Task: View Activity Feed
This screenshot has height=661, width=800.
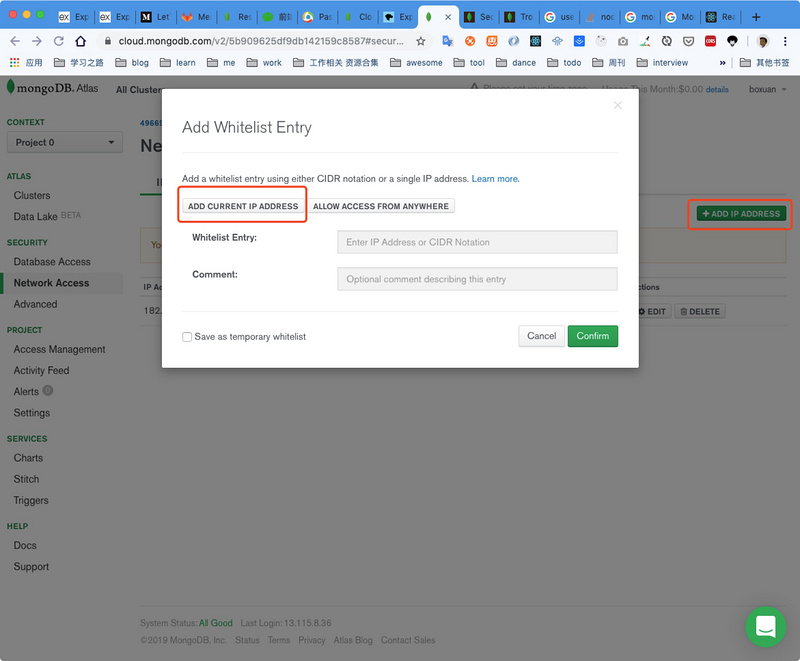Action: click(x=41, y=370)
